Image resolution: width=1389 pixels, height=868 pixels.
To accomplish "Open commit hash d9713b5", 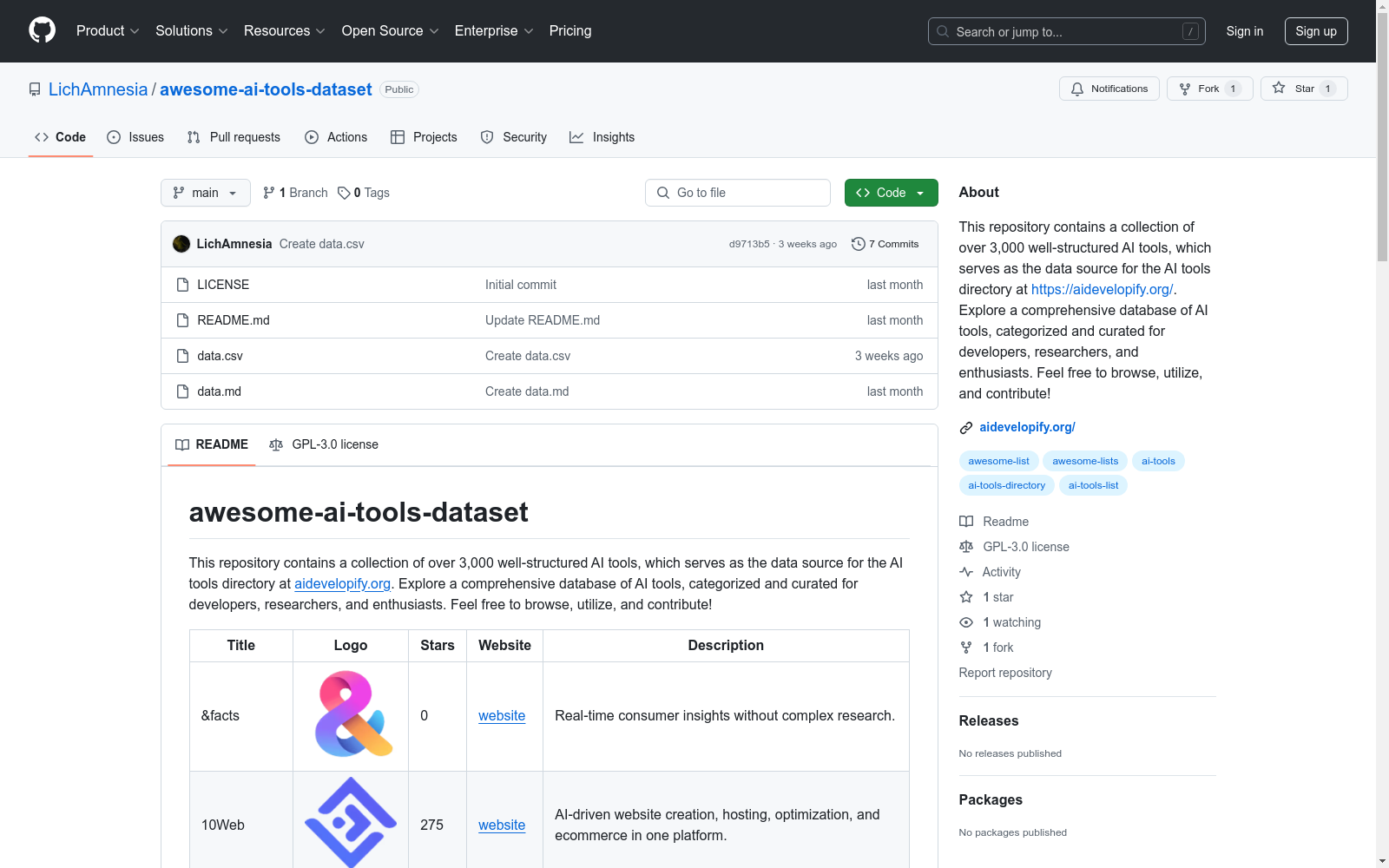I will 749,244.
